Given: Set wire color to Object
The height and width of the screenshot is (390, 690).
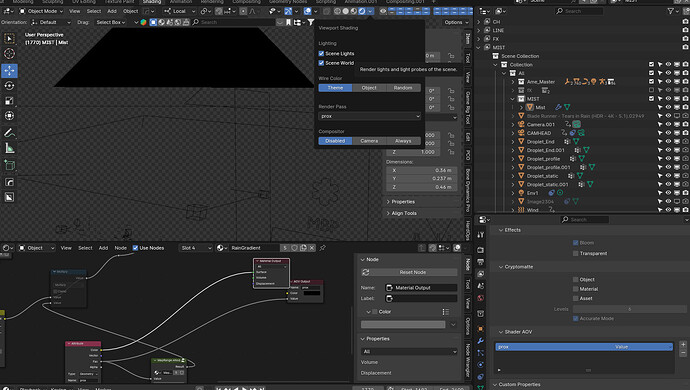Looking at the screenshot, I should pos(369,88).
